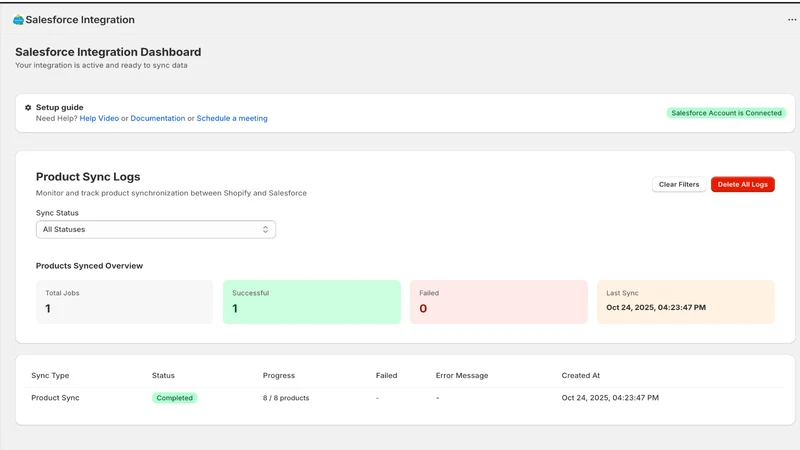Screen dimensions: 800x450
Task: Click the Last Sync date card
Action: point(686,302)
